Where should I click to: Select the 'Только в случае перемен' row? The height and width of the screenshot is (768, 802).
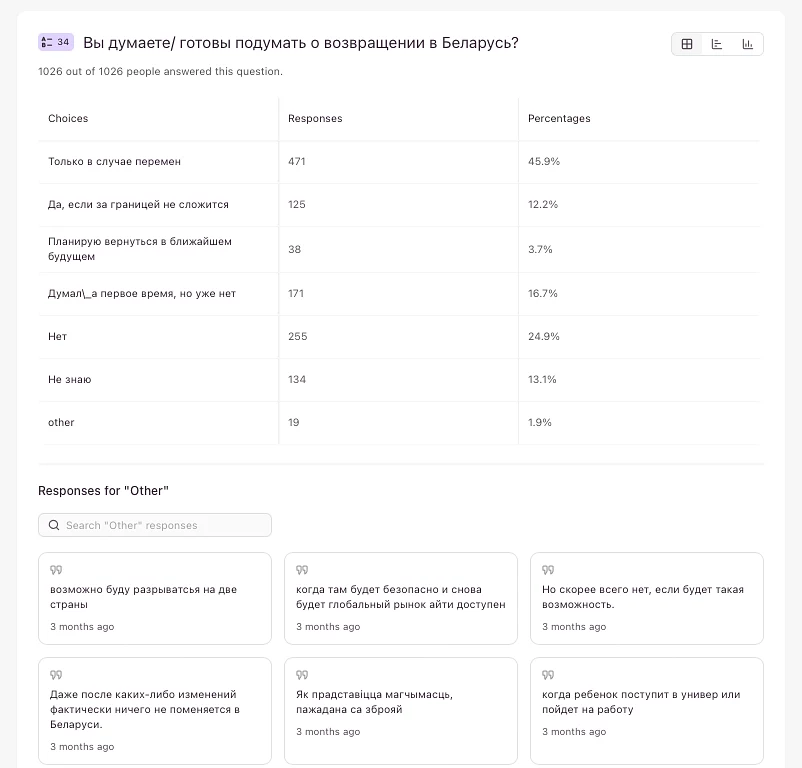click(114, 161)
